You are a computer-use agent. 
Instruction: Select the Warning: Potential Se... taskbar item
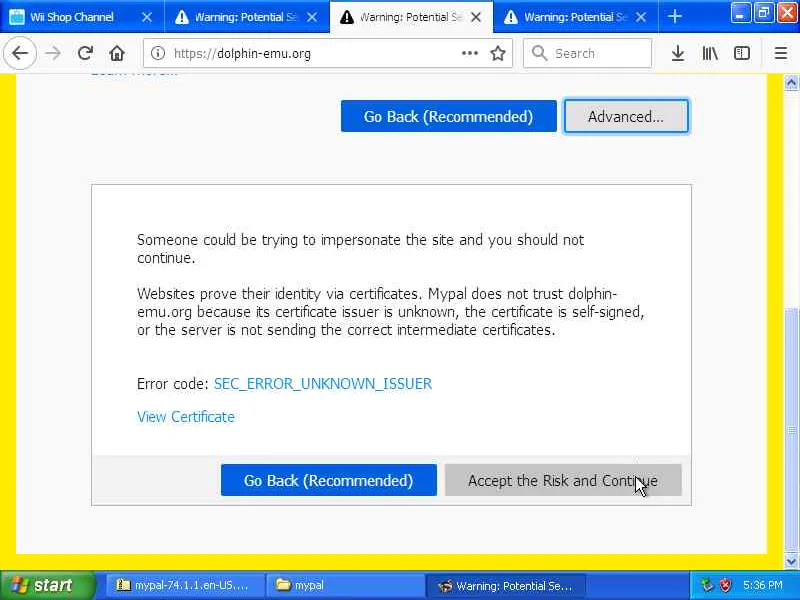[505, 585]
